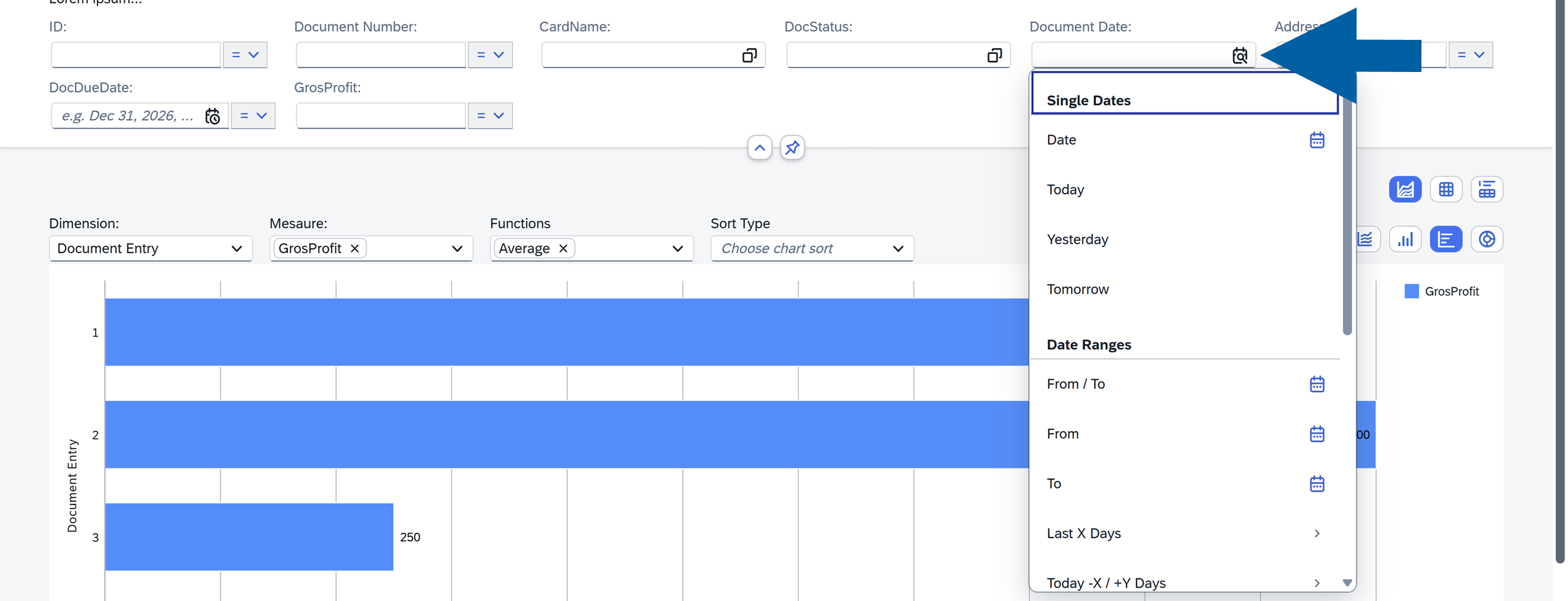This screenshot has height=601, width=1568.
Task: Select Yesterday from the date menu
Action: point(1077,239)
